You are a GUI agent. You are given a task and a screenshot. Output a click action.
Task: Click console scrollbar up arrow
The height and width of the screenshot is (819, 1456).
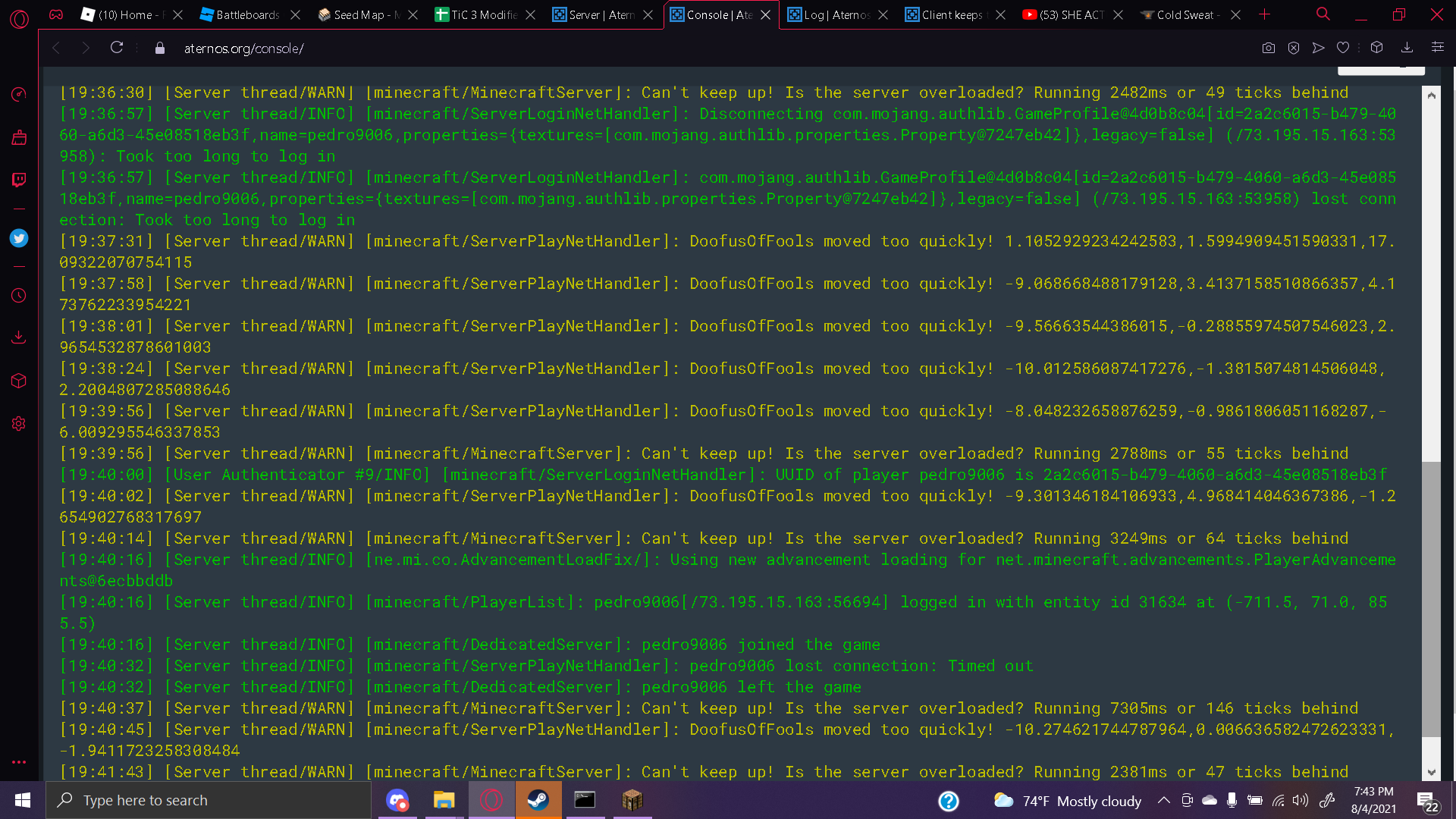pyautogui.click(x=1431, y=95)
